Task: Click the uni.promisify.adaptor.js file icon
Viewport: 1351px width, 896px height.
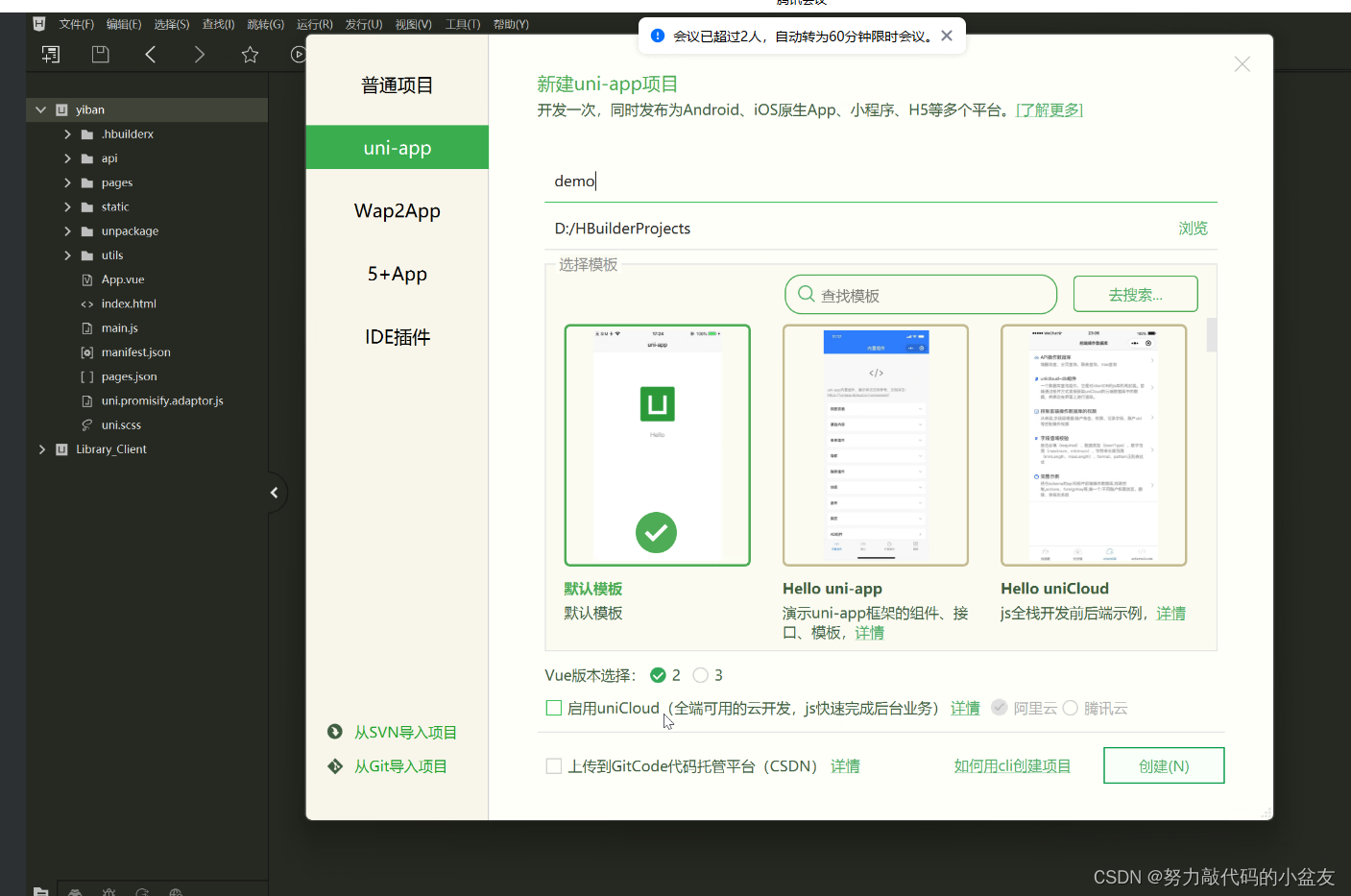Action: point(87,401)
